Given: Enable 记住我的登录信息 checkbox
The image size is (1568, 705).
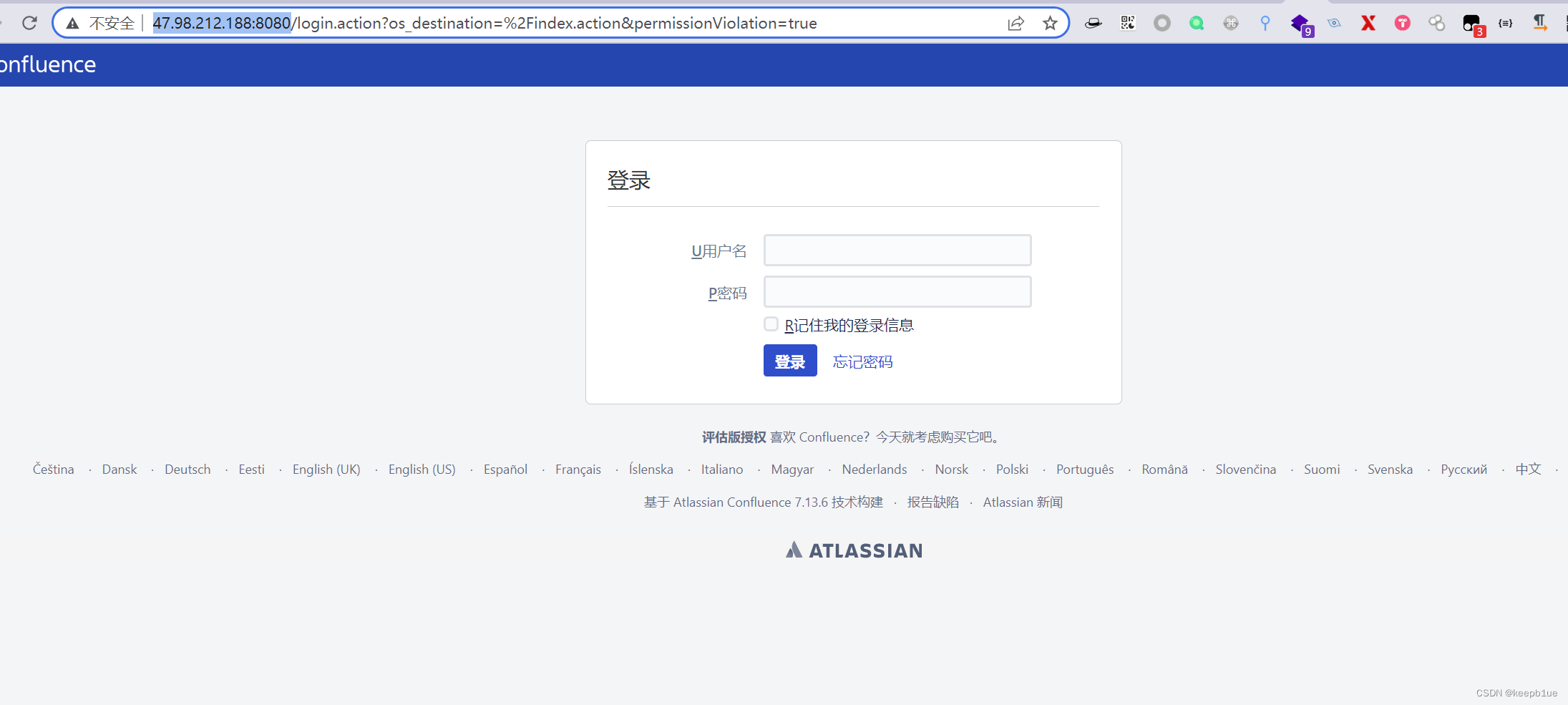Looking at the screenshot, I should click(771, 324).
